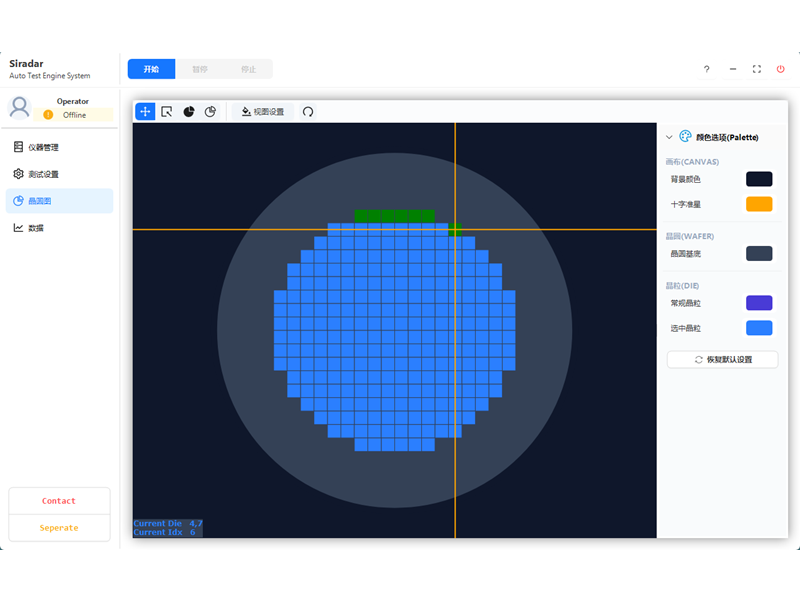Screen dimensions: 800x600
Task: Click the refresh/reset view icon
Action: pyautogui.click(x=308, y=112)
